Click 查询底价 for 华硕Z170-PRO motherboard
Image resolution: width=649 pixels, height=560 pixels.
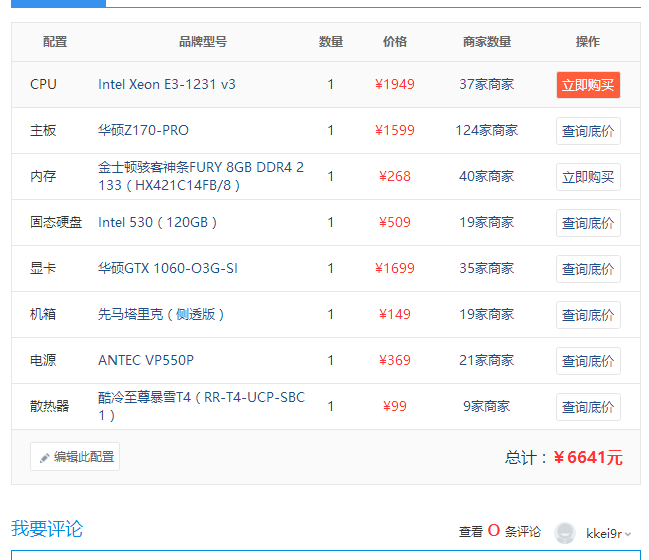[588, 131]
